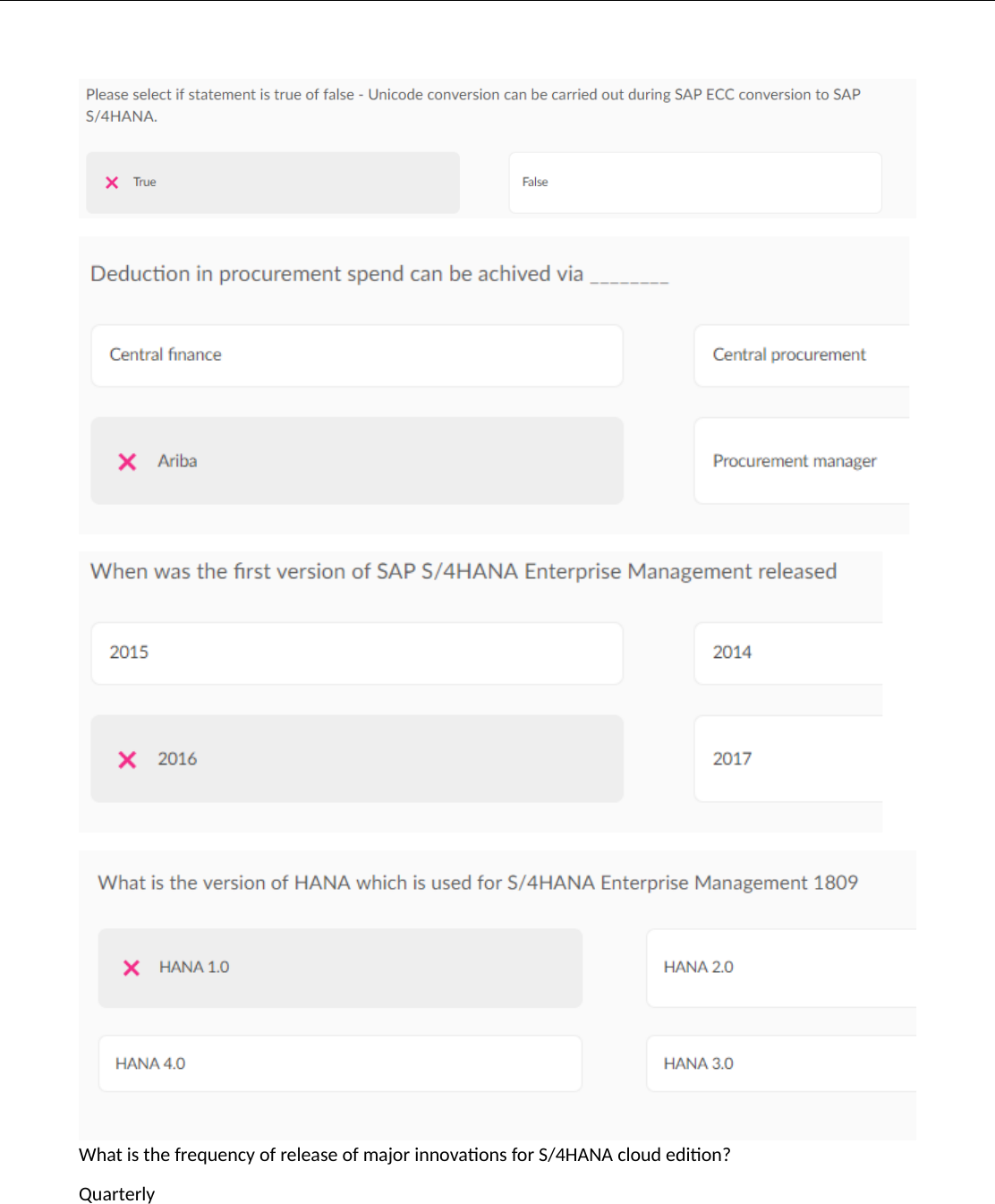Screen dimensions: 995x1204
Task: Pick the 2016 answer card
Action: (x=356, y=759)
